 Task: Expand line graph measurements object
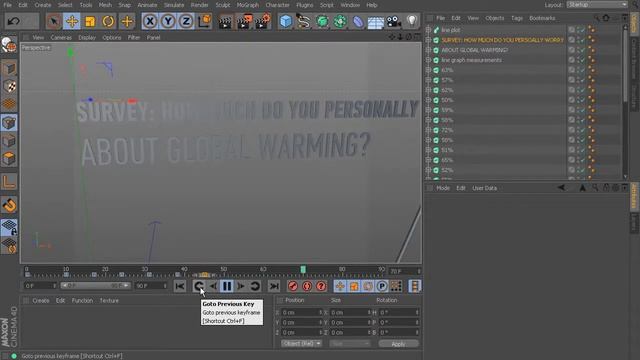click(x=428, y=60)
